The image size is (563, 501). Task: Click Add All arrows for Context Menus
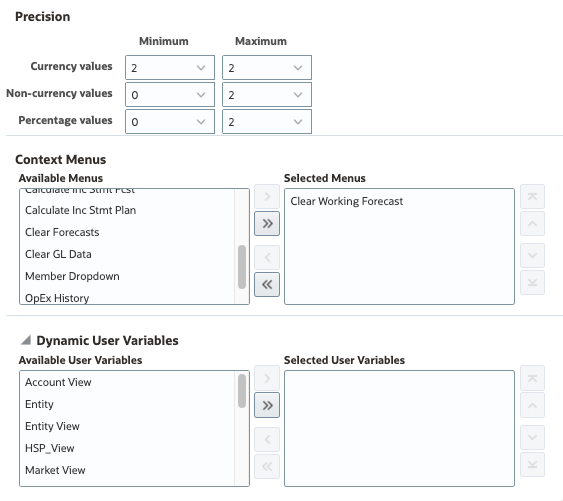(267, 224)
